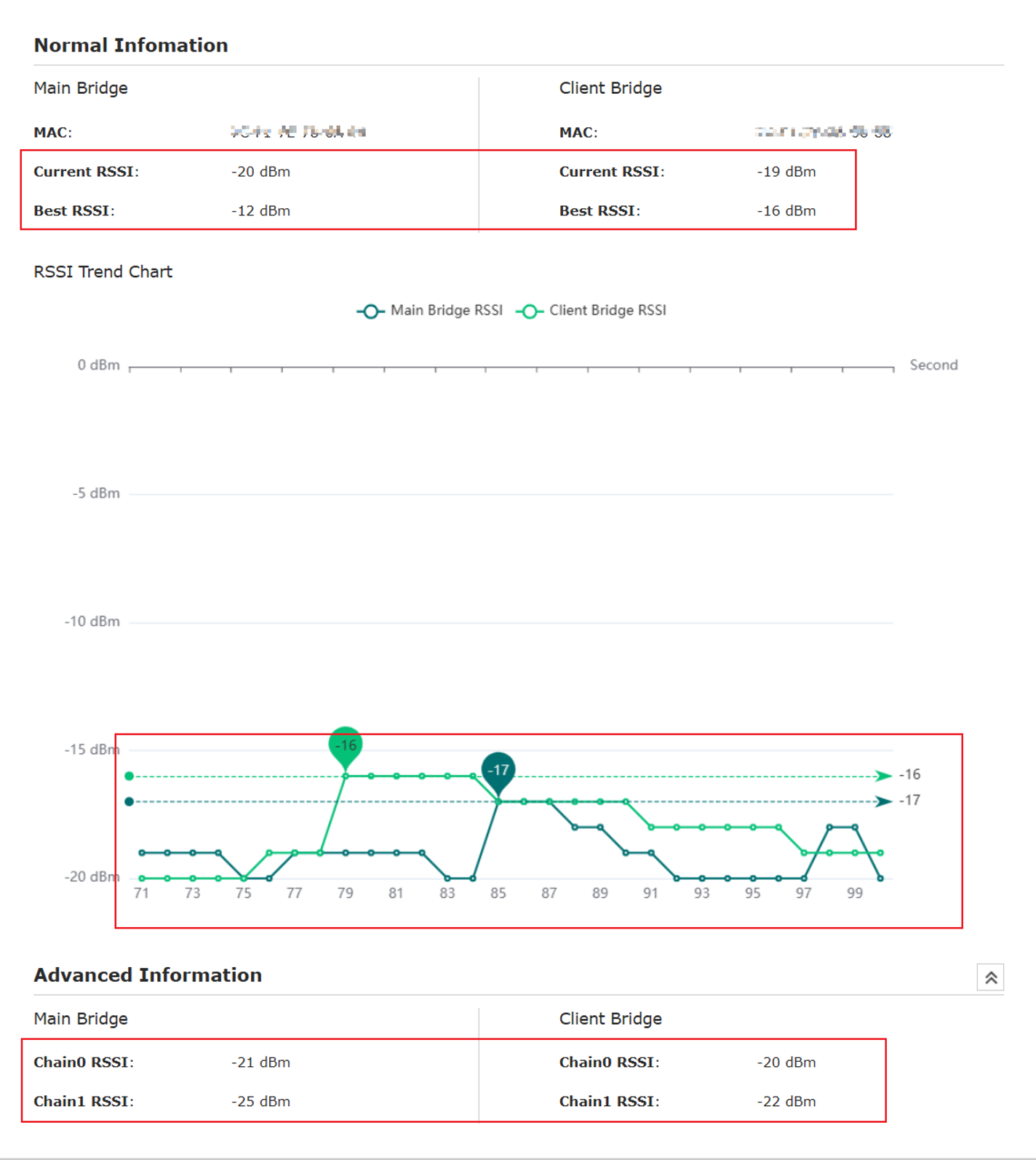The image size is (1036, 1160).
Task: Click the green arrow ending at -16
Action: point(883,776)
